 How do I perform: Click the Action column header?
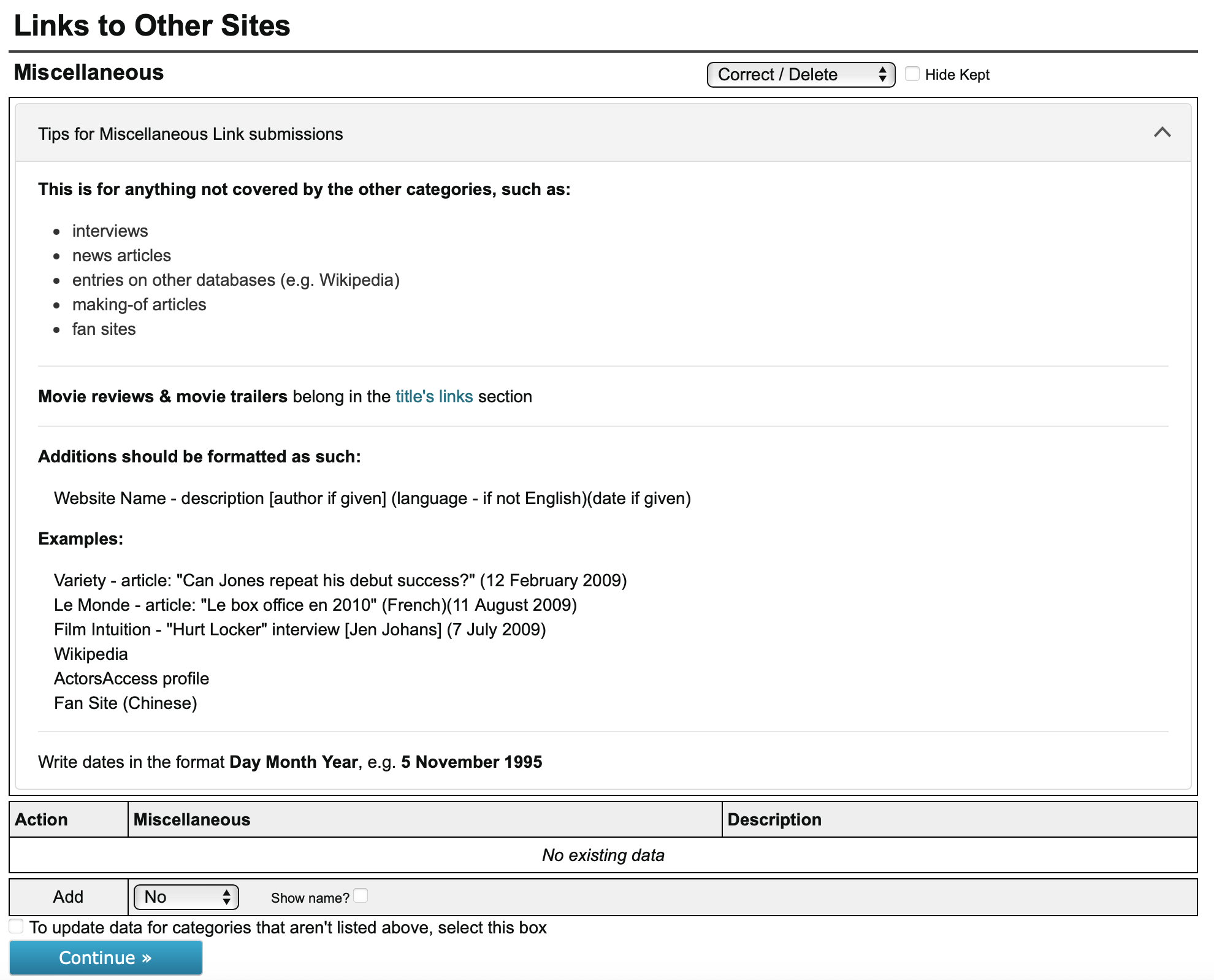[x=41, y=820]
